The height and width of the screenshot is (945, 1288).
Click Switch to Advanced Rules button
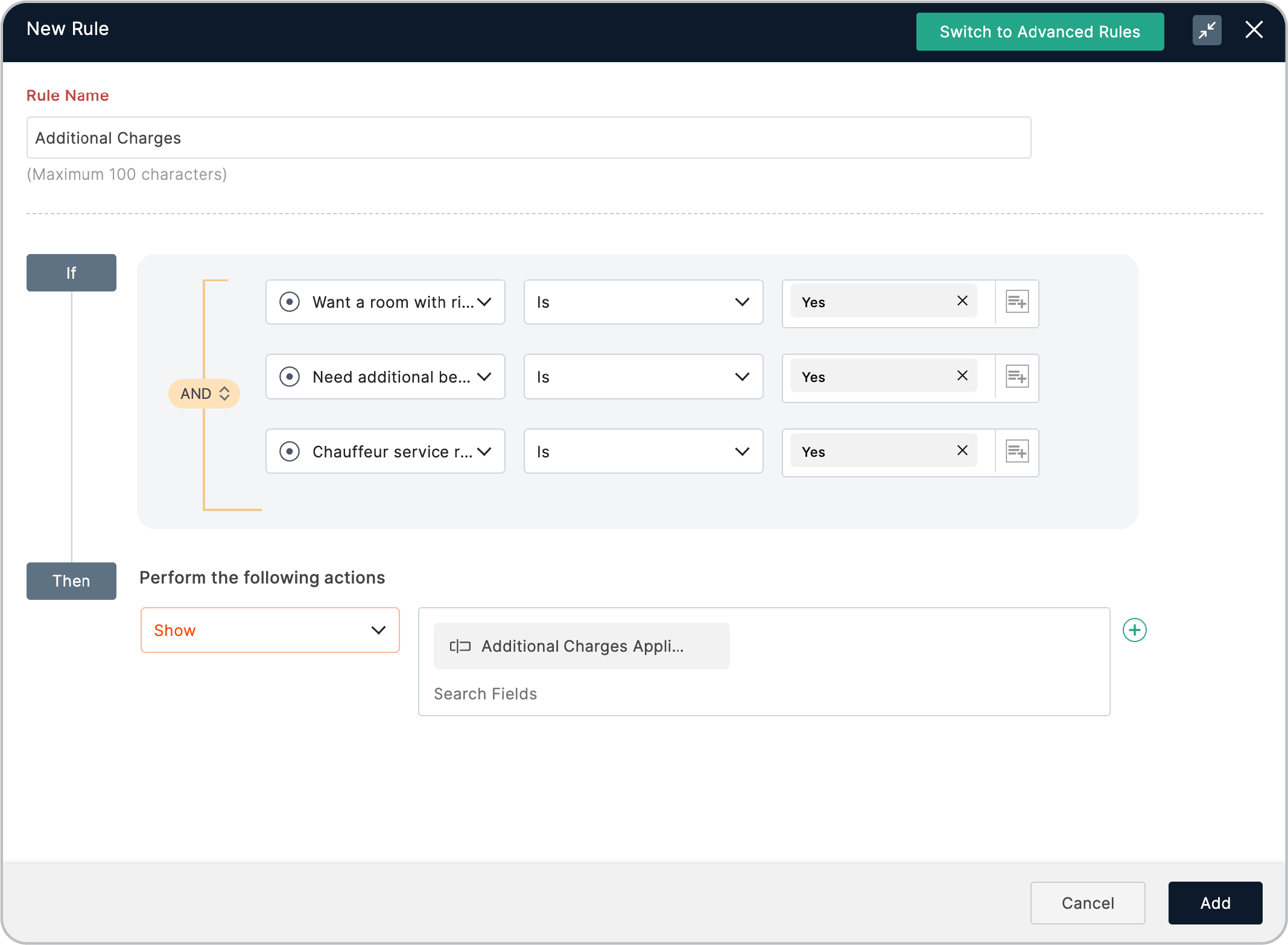coord(1039,31)
